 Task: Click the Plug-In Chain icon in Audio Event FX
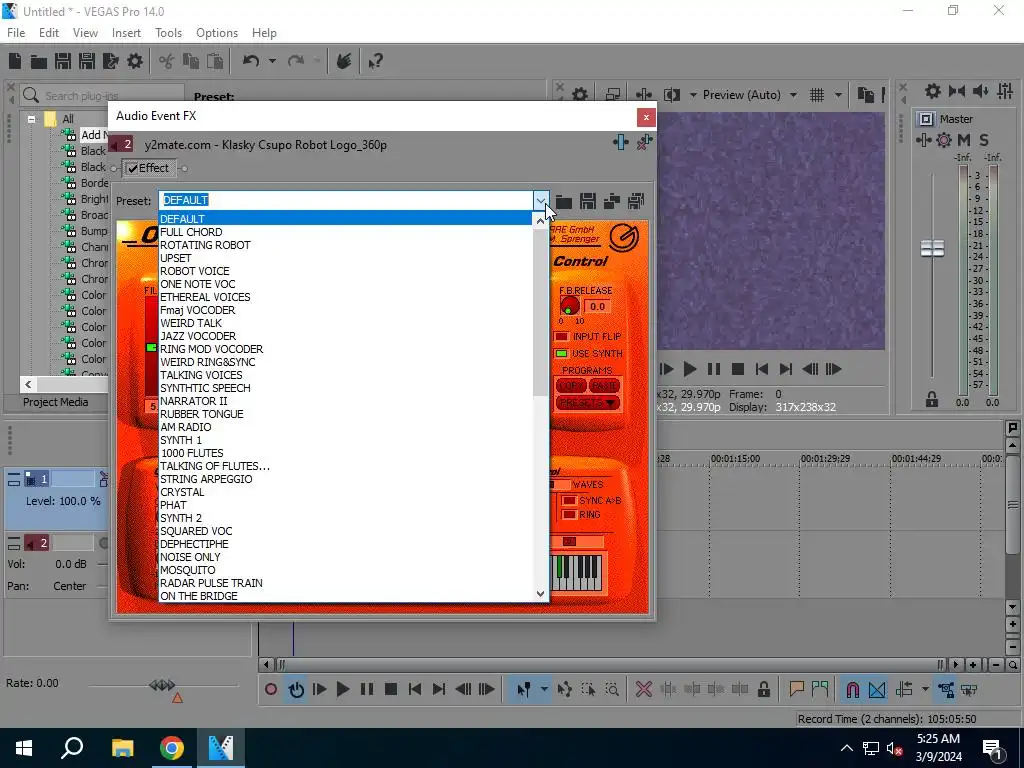pyautogui.click(x=620, y=142)
